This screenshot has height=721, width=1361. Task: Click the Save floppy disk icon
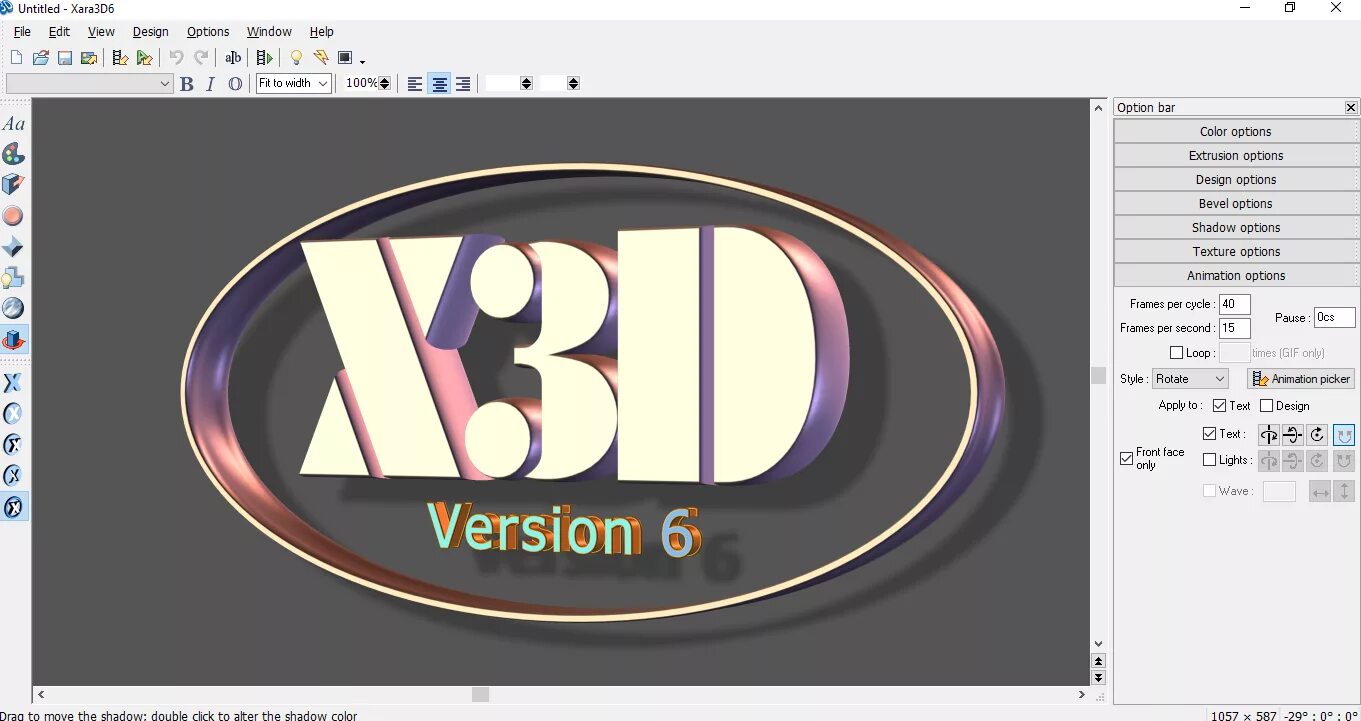(65, 58)
